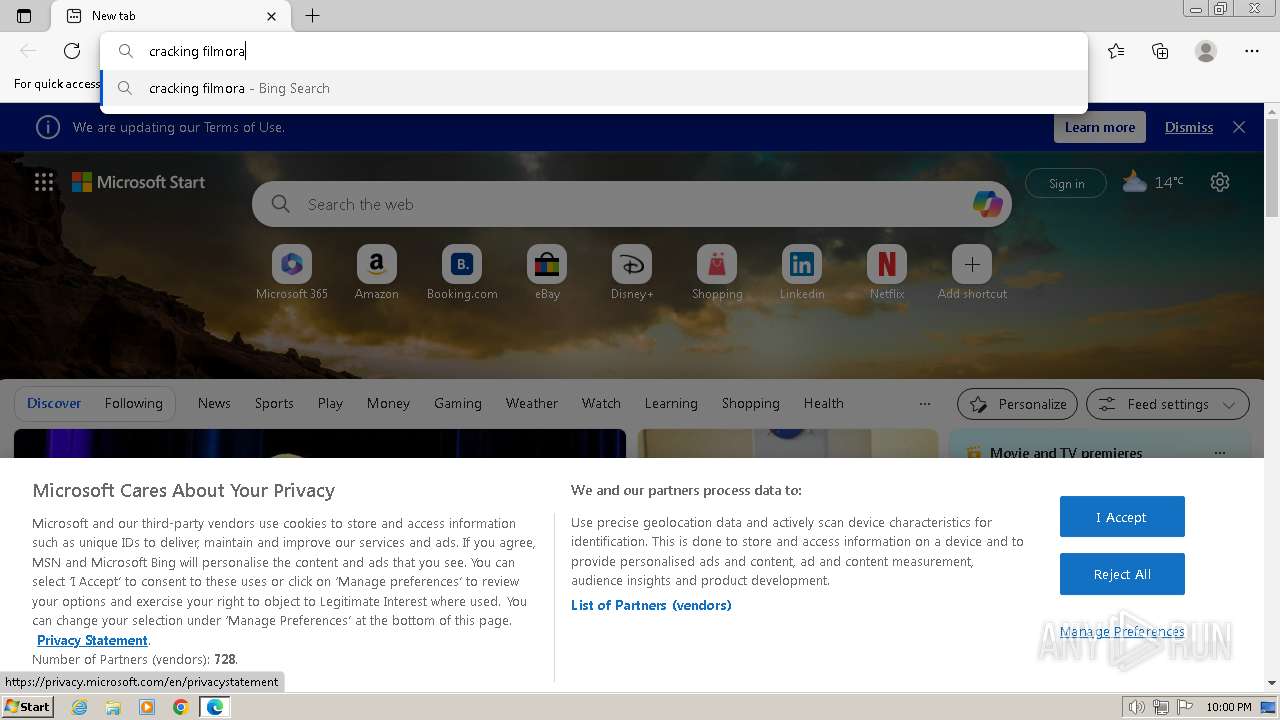Viewport: 1280px width, 720px height.
Task: Open a new tab with plus button
Action: pos(312,16)
